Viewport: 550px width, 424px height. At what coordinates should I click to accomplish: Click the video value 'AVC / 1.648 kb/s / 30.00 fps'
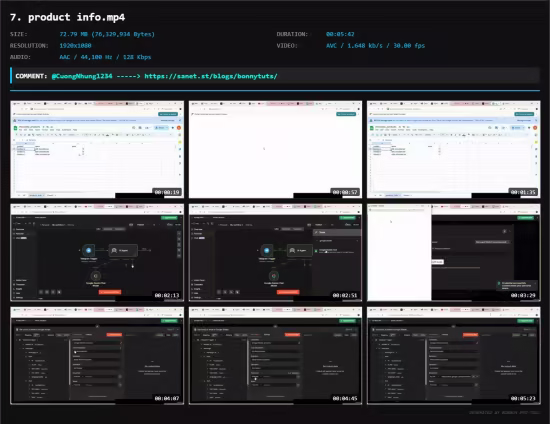(375, 46)
